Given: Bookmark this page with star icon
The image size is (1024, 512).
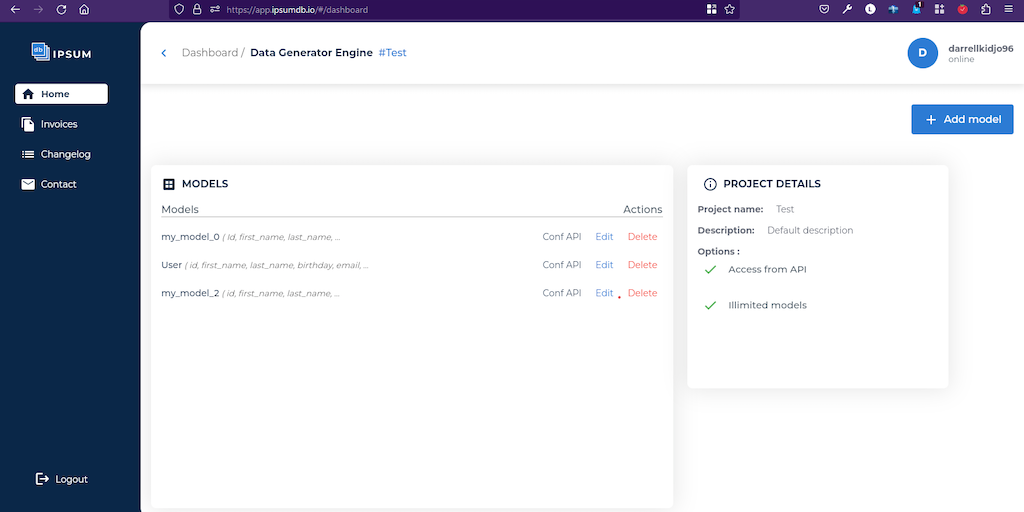Looking at the screenshot, I should click(x=730, y=9).
